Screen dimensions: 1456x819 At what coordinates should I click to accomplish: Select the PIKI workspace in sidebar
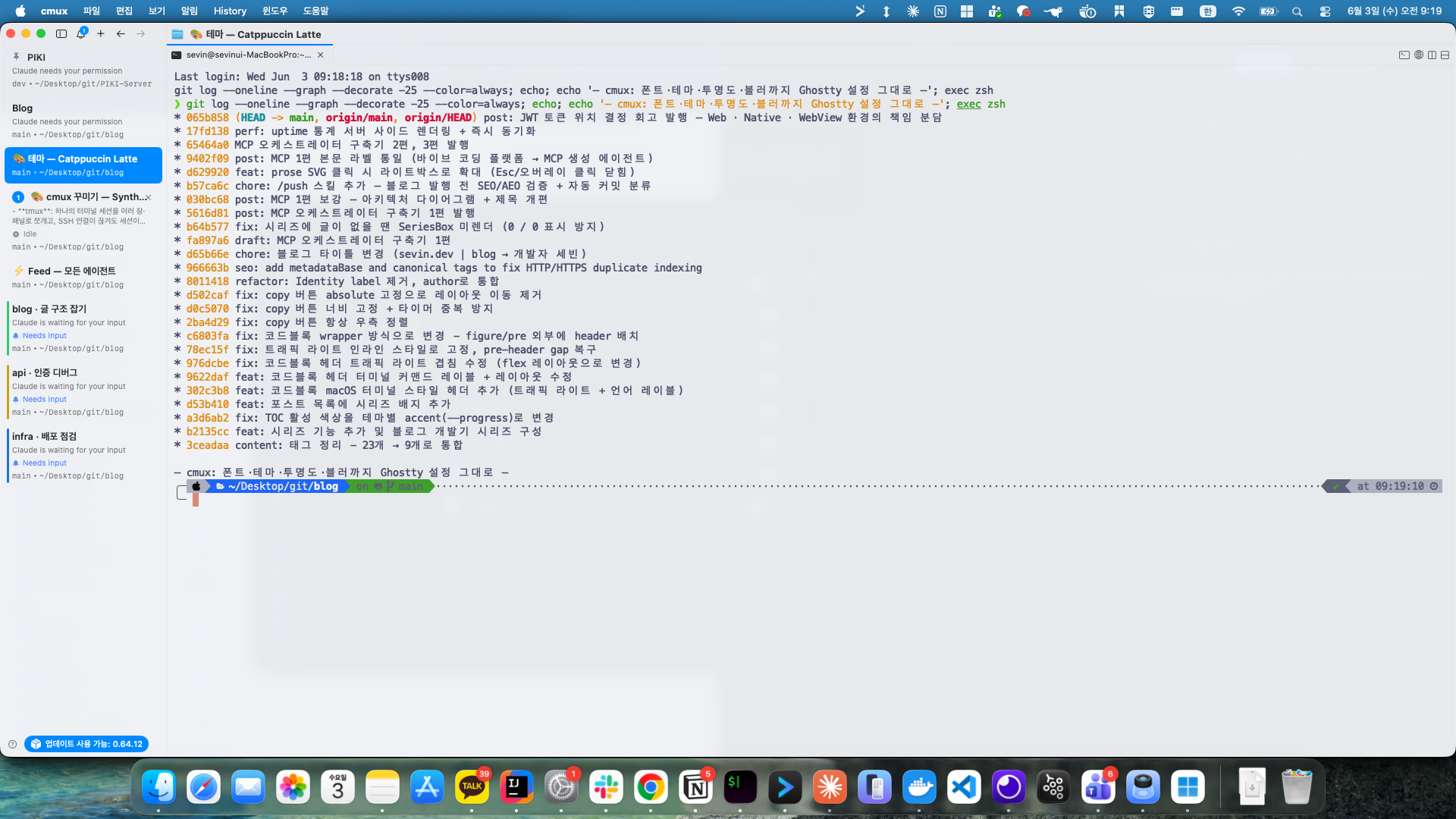point(83,70)
